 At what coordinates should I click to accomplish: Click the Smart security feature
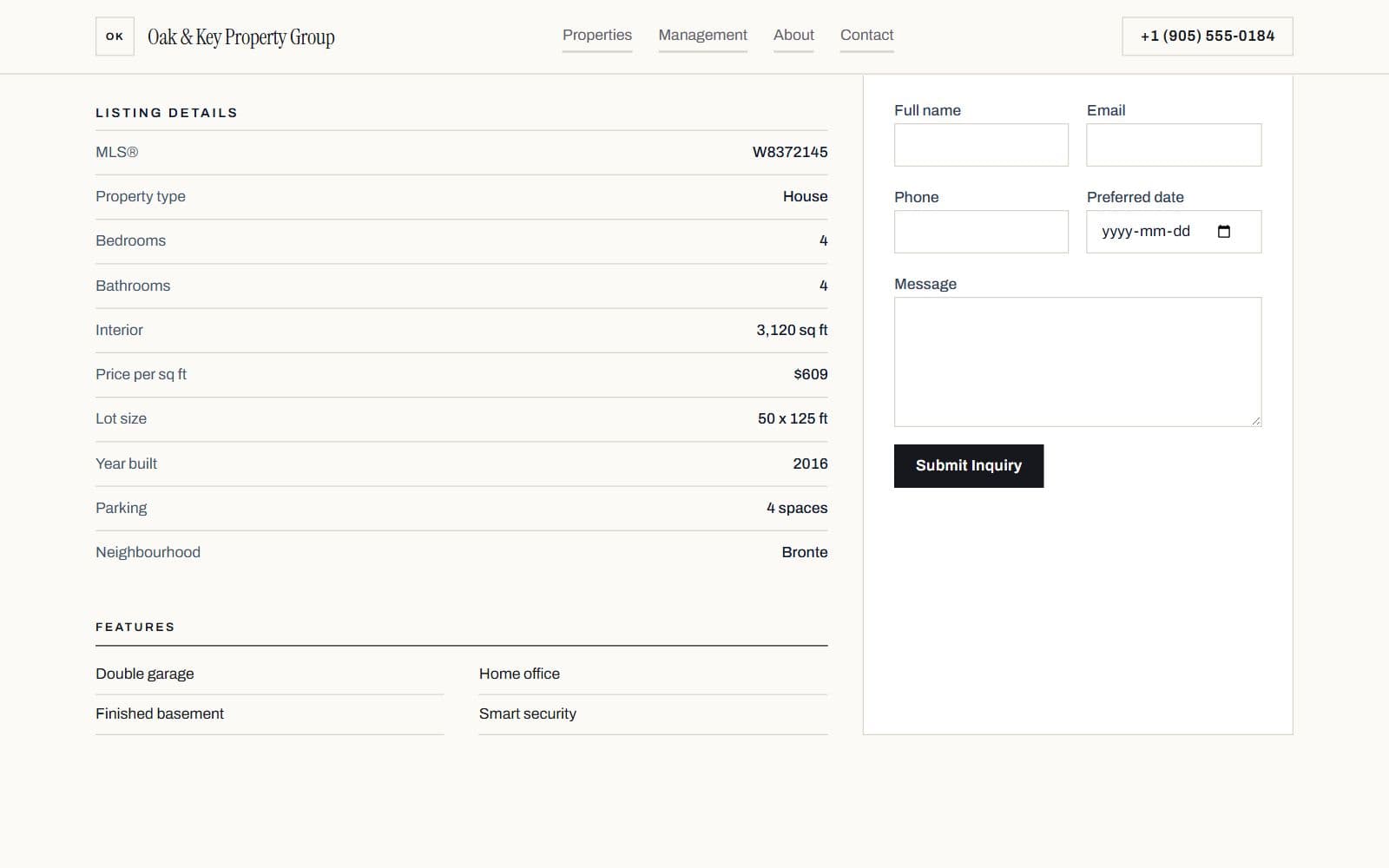pos(528,713)
